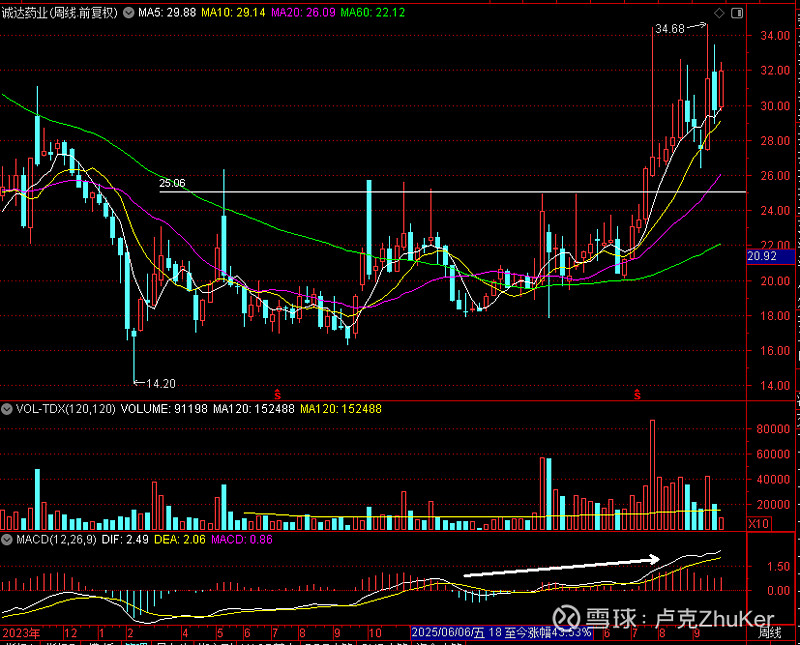Screen dimensions: 800x645
Task: Click the yellow DEA: 2.06 value
Action: tap(180, 539)
